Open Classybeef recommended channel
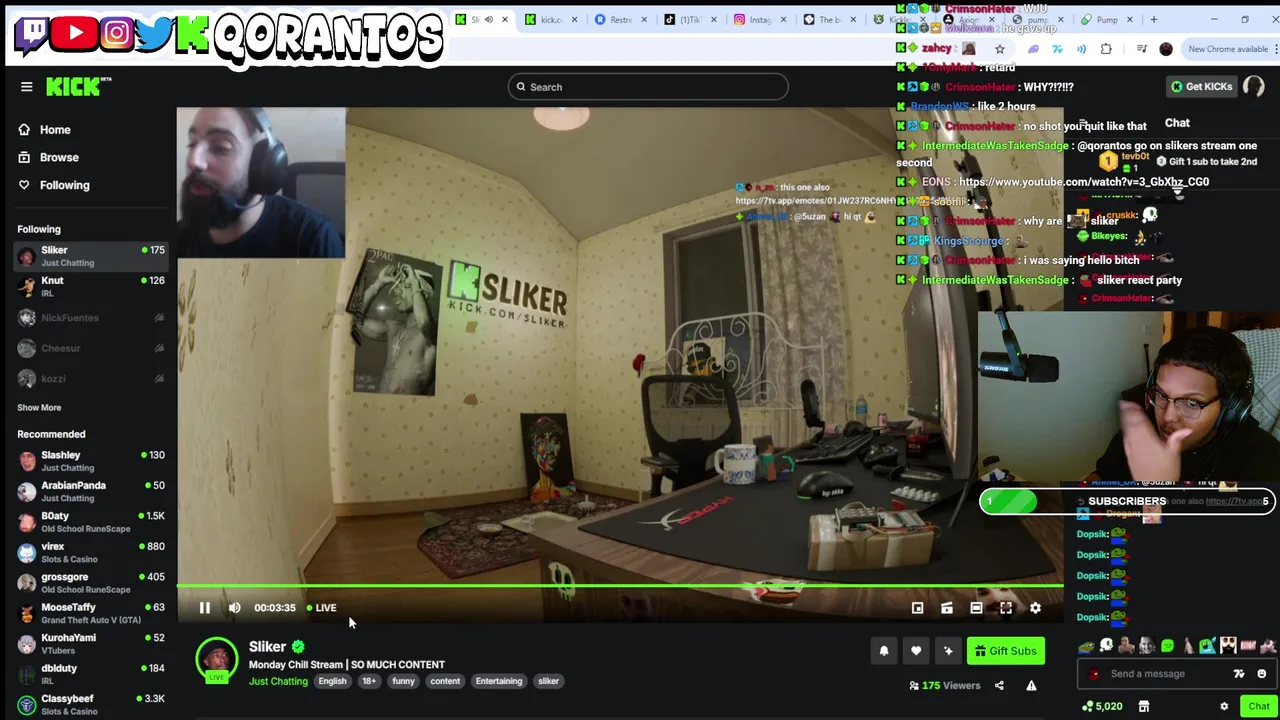The height and width of the screenshot is (720, 1280). pos(90,705)
